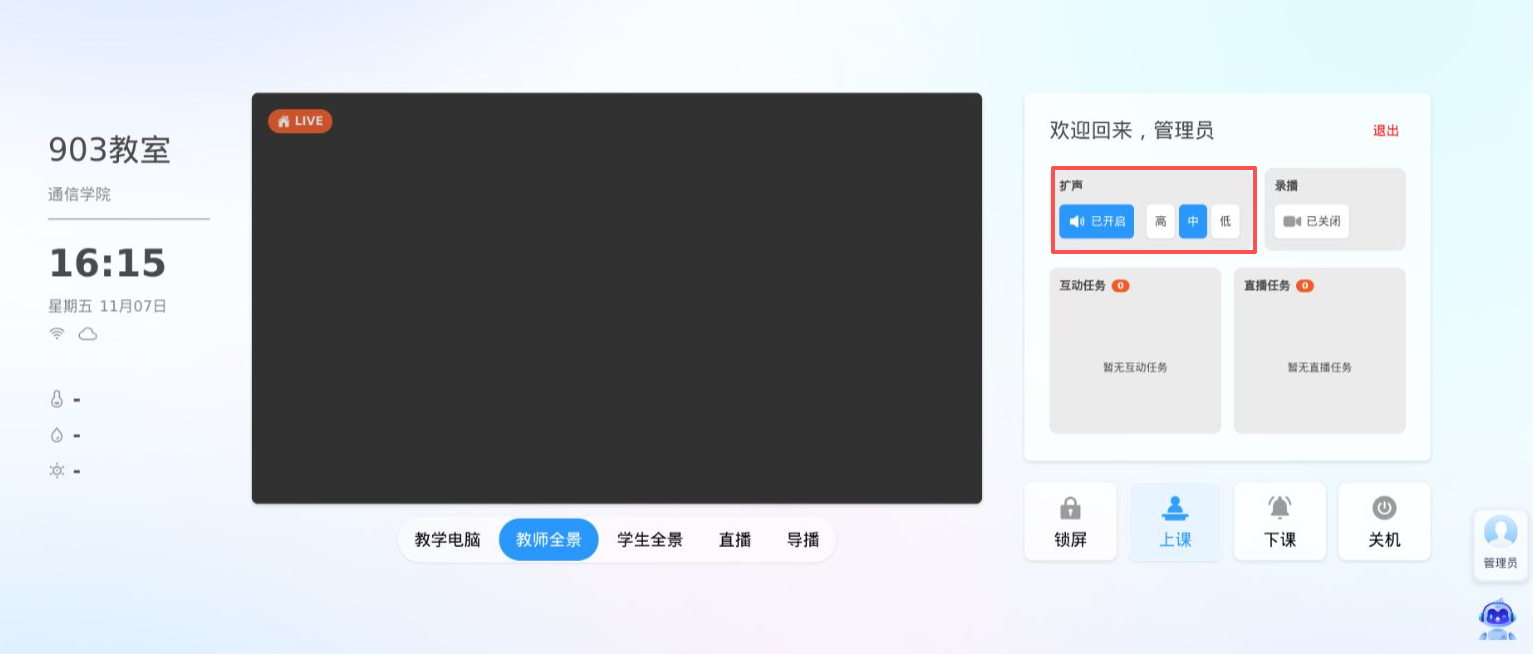Click the lock screen padlock icon
This screenshot has height=654, width=1533.
tap(1070, 509)
